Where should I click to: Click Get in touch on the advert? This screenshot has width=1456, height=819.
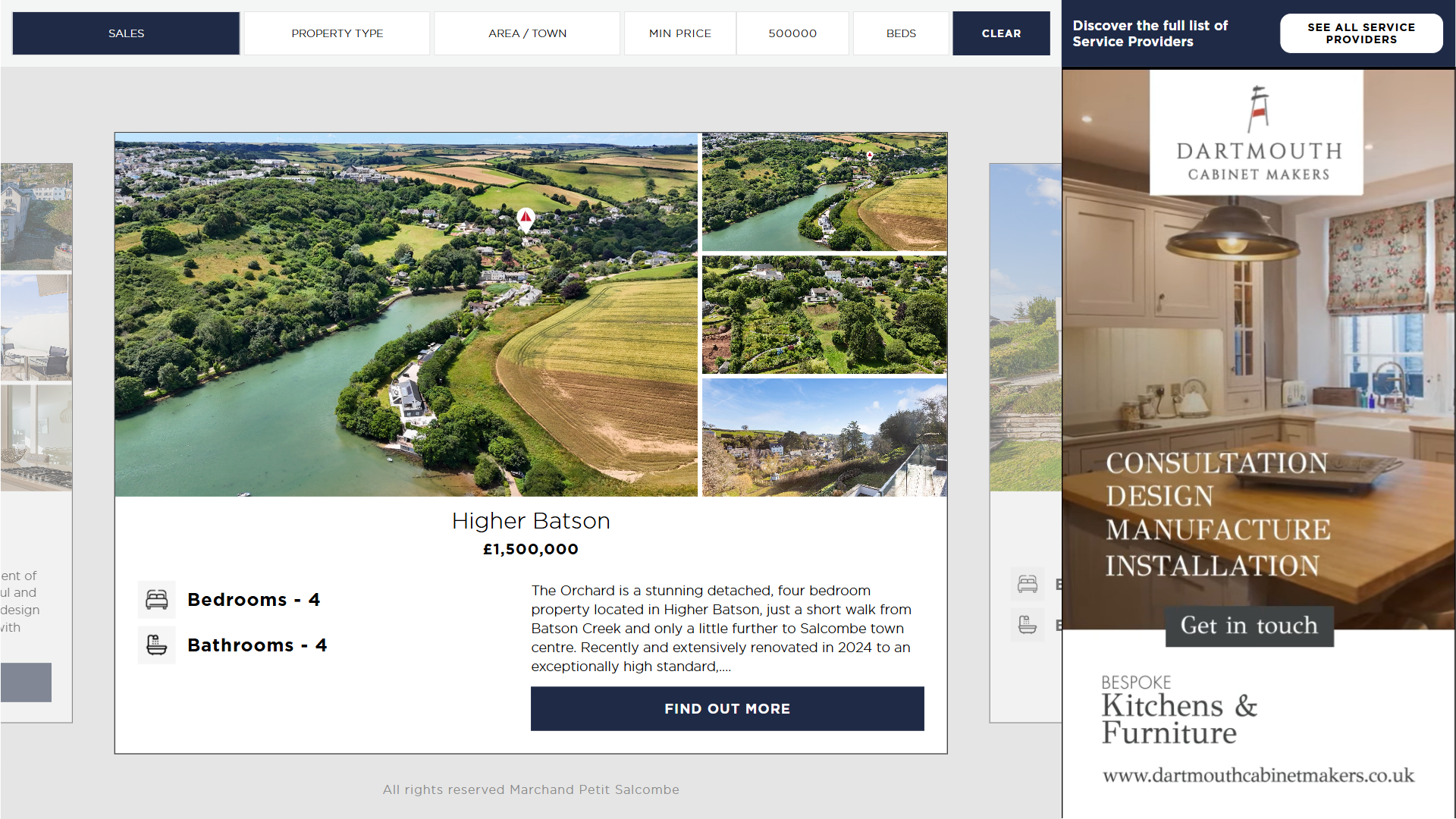coord(1249,626)
